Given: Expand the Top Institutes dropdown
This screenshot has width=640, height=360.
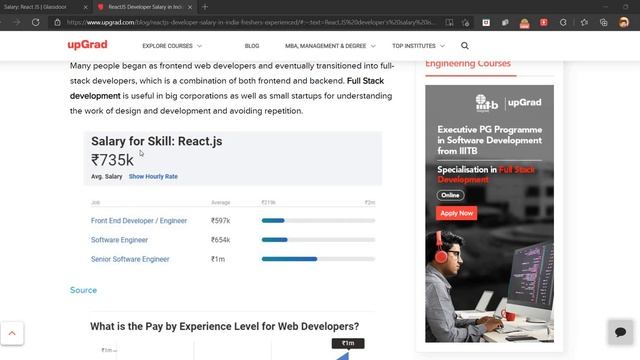Looking at the screenshot, I should [418, 46].
